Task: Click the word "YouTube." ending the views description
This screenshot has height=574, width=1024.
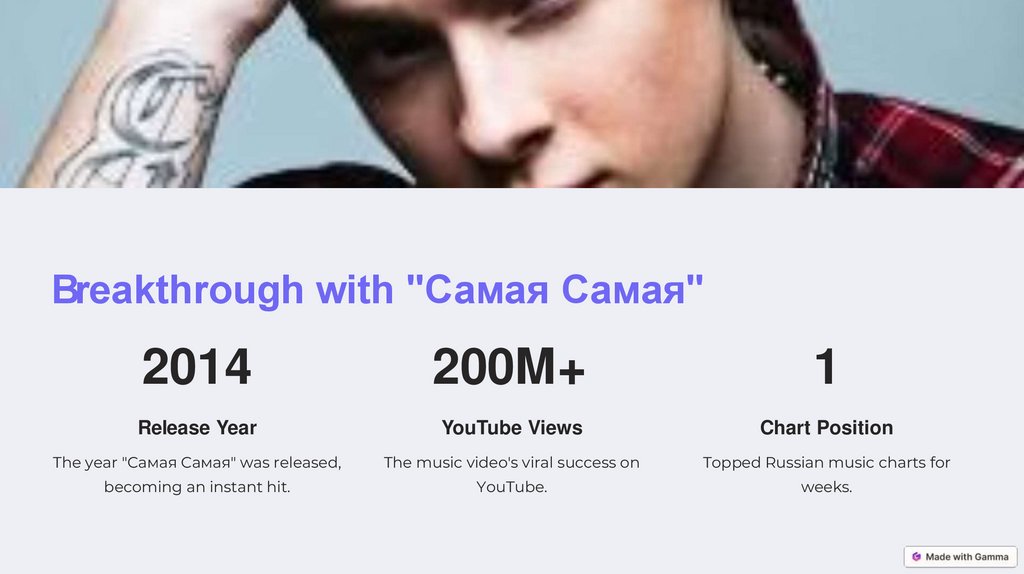Action: 511,488
